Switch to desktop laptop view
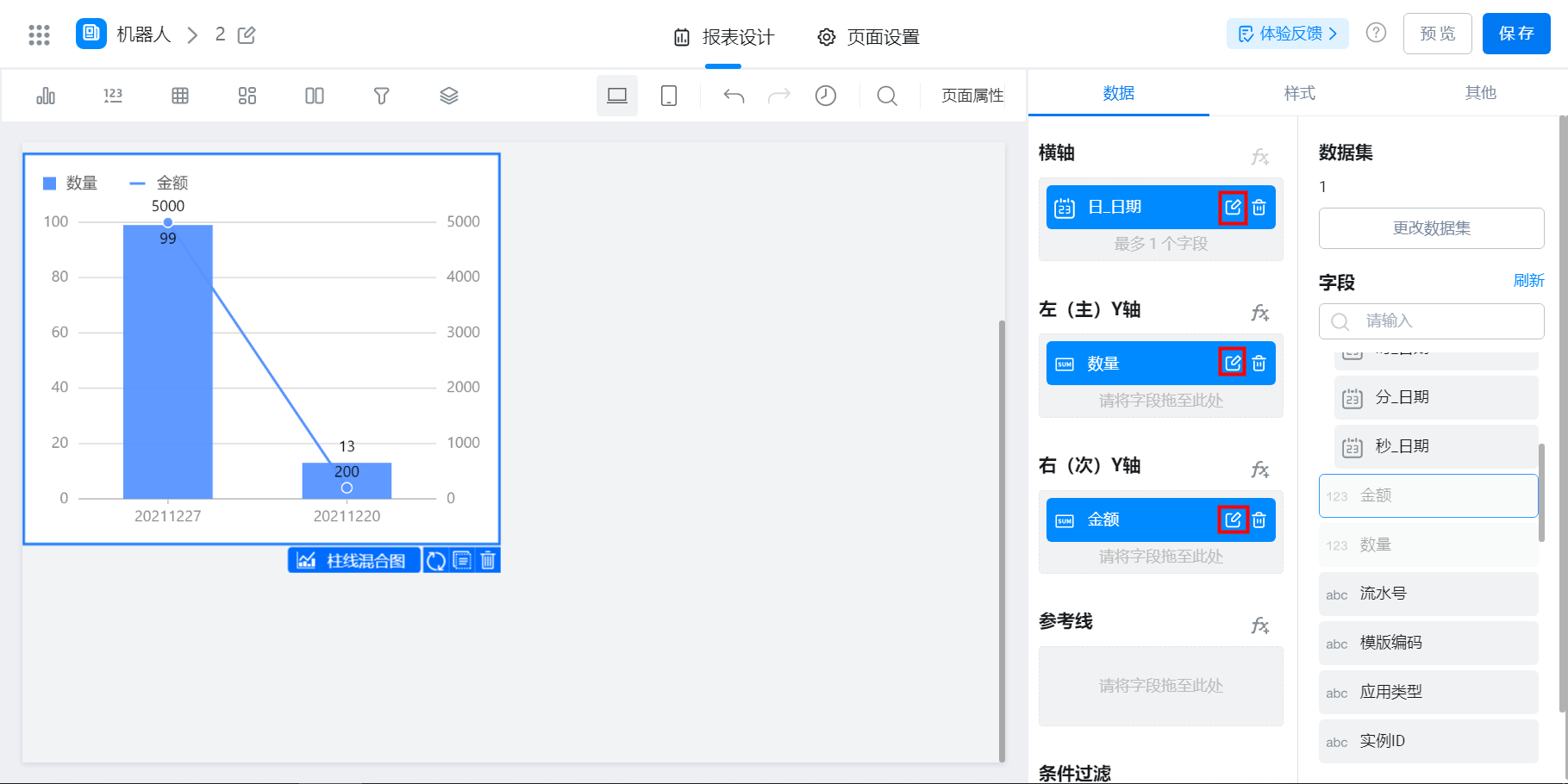This screenshot has height=784, width=1568. [617, 96]
